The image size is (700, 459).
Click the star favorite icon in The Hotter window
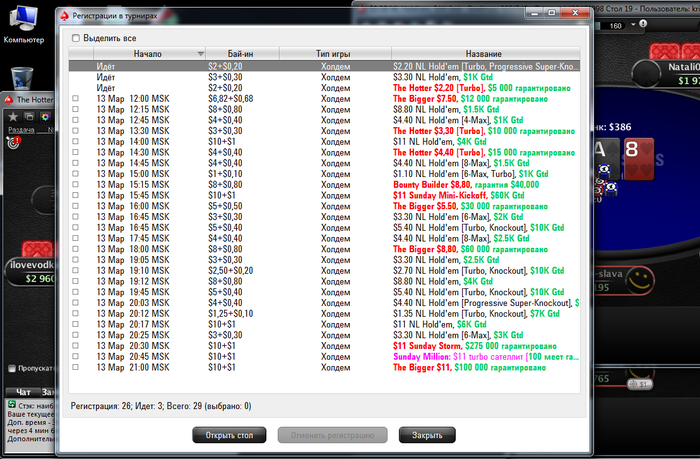pyautogui.click(x=13, y=117)
